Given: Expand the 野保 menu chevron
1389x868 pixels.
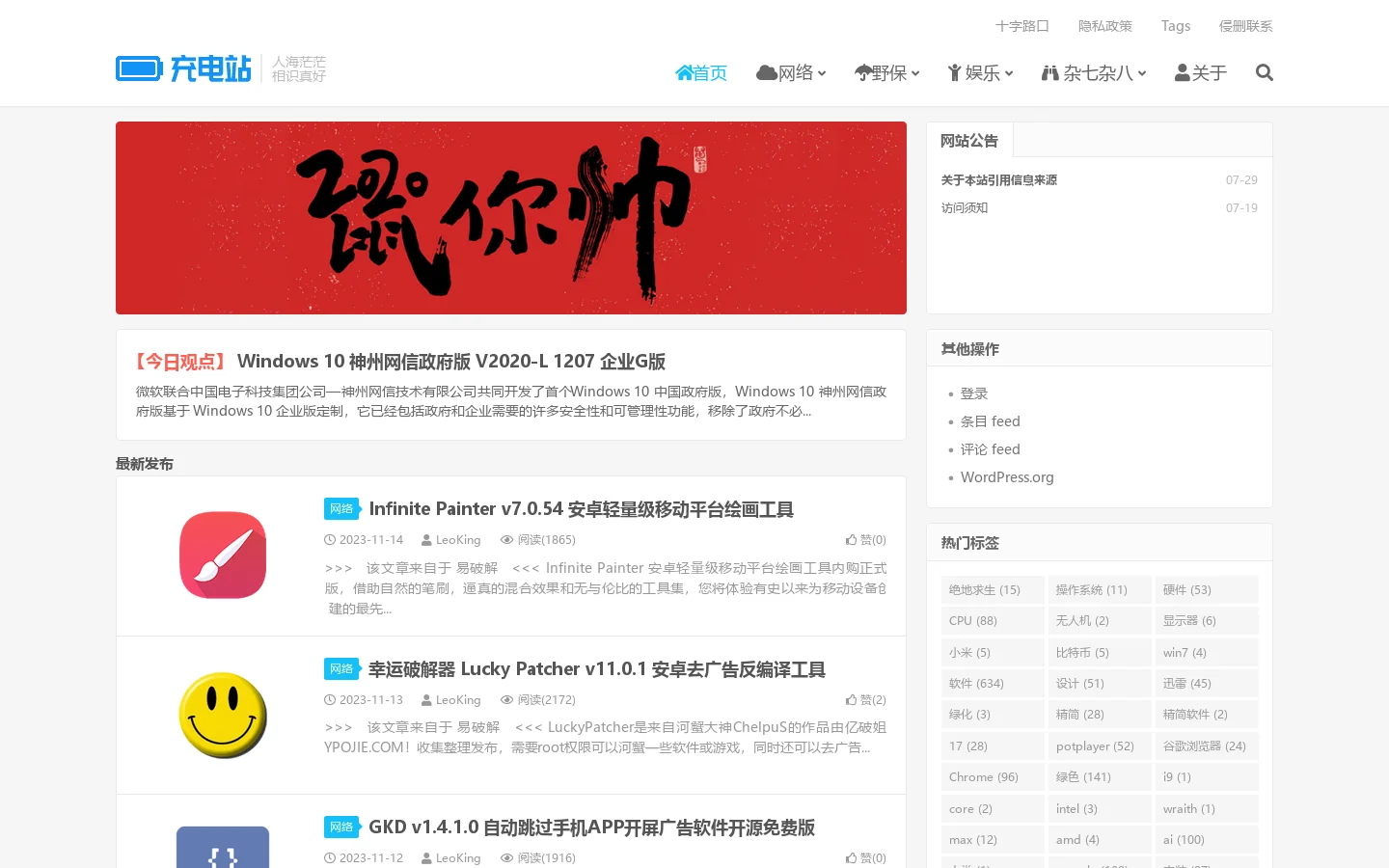Looking at the screenshot, I should (915, 73).
